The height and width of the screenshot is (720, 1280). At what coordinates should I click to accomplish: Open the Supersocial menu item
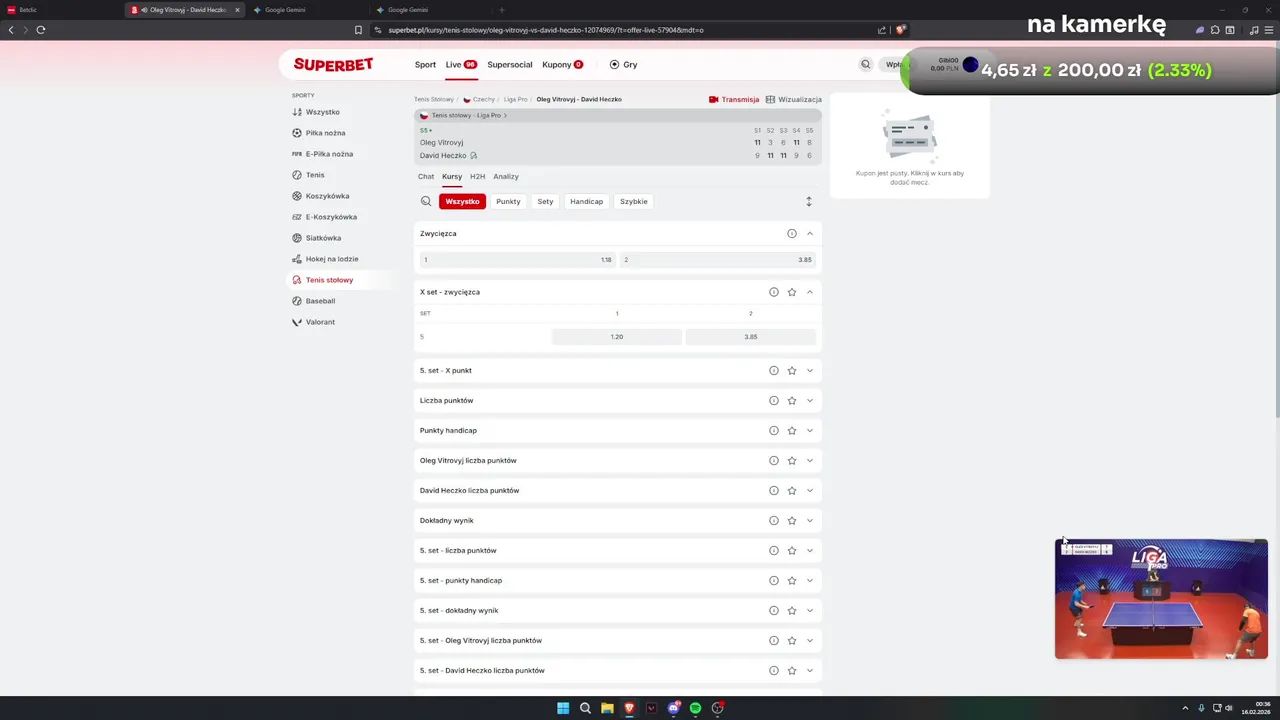point(510,64)
